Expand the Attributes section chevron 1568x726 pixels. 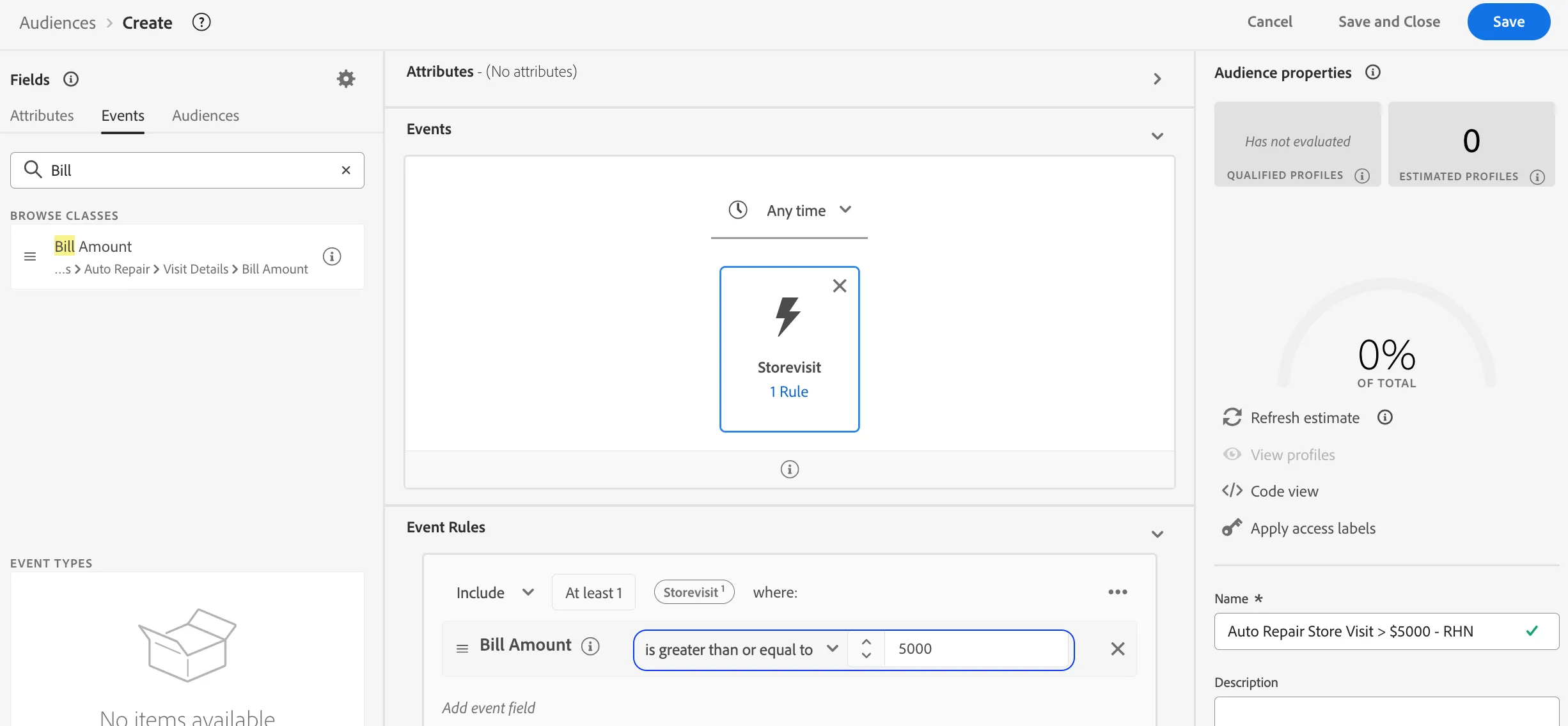click(x=1157, y=79)
